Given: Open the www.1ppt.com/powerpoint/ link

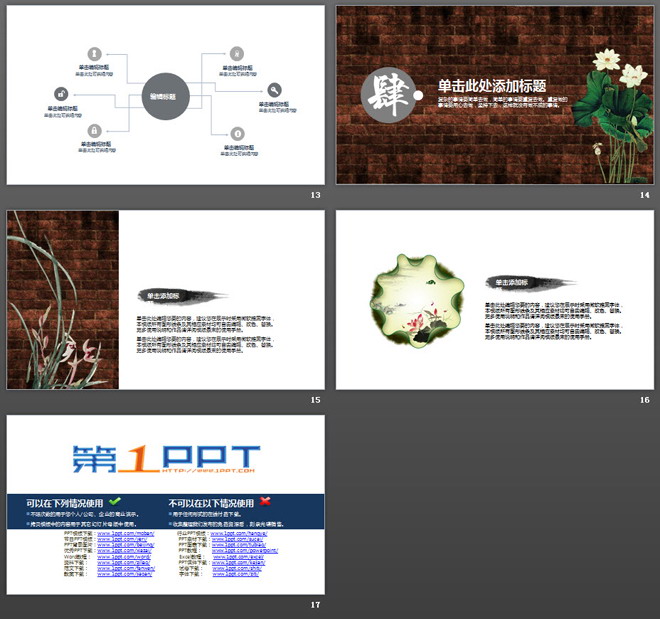Looking at the screenshot, I should [245, 550].
